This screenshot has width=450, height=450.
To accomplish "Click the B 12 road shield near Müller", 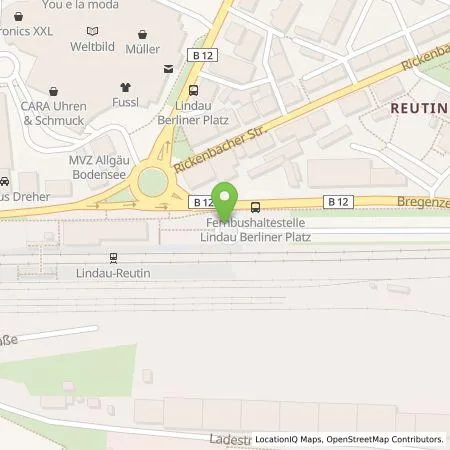I will (203, 55).
